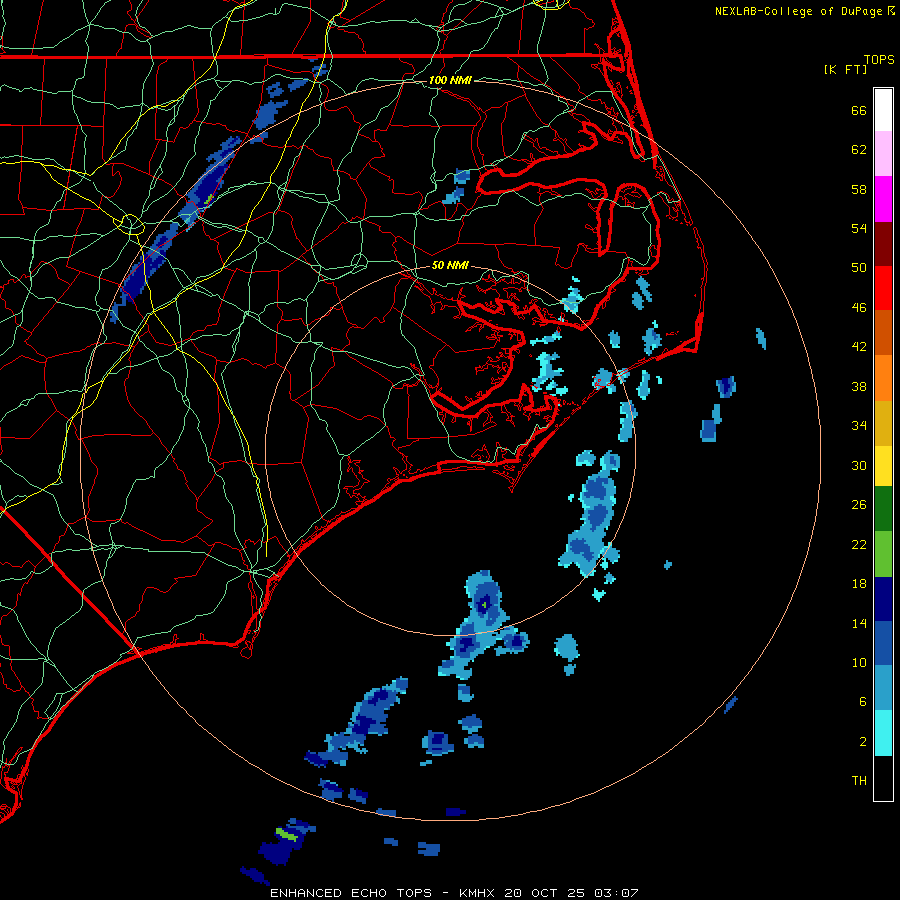
Task: Click the 54 value on the scale
Action: 859,228
